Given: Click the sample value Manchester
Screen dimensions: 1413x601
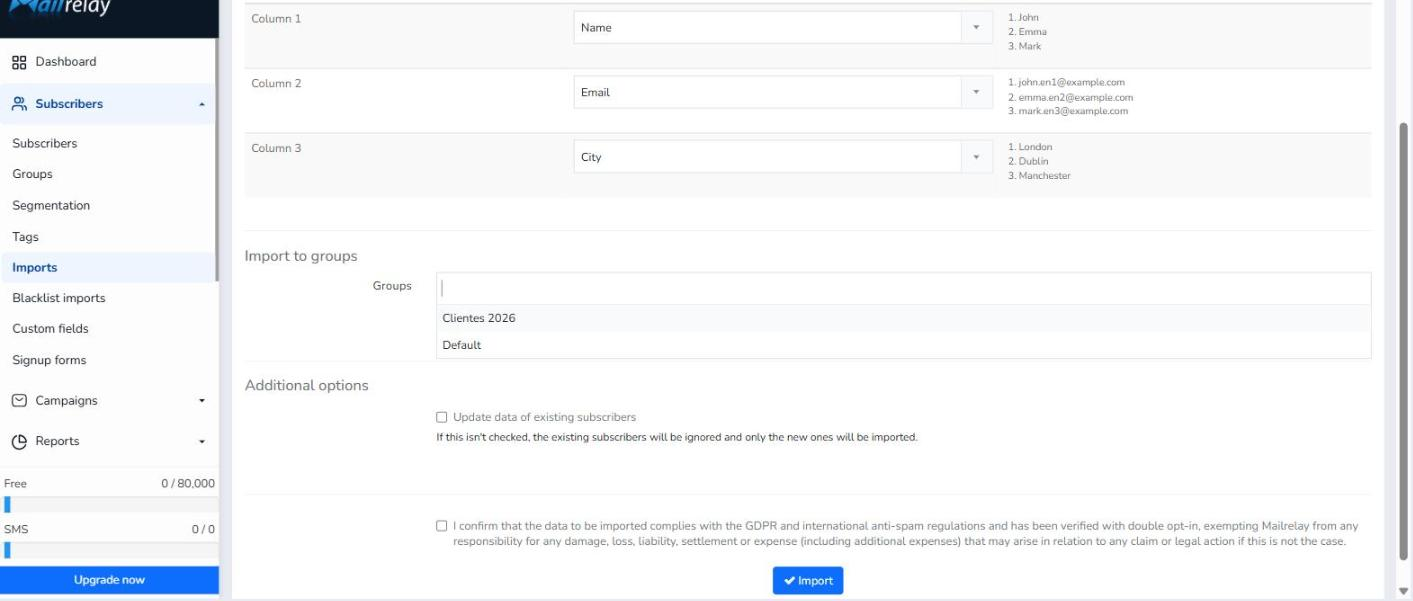Looking at the screenshot, I should [x=1044, y=176].
